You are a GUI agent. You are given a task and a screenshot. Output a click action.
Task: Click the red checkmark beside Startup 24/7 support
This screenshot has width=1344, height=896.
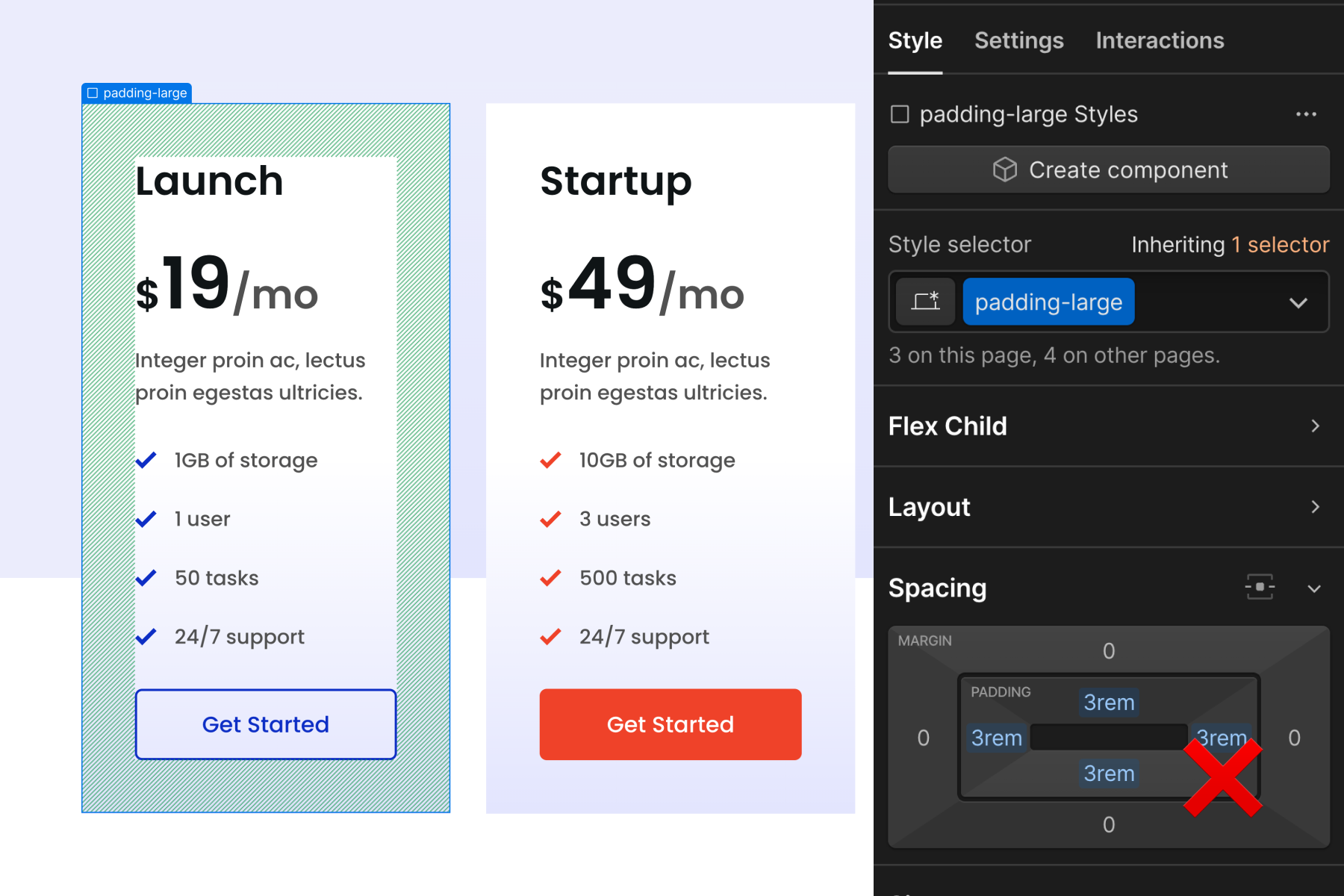[550, 637]
